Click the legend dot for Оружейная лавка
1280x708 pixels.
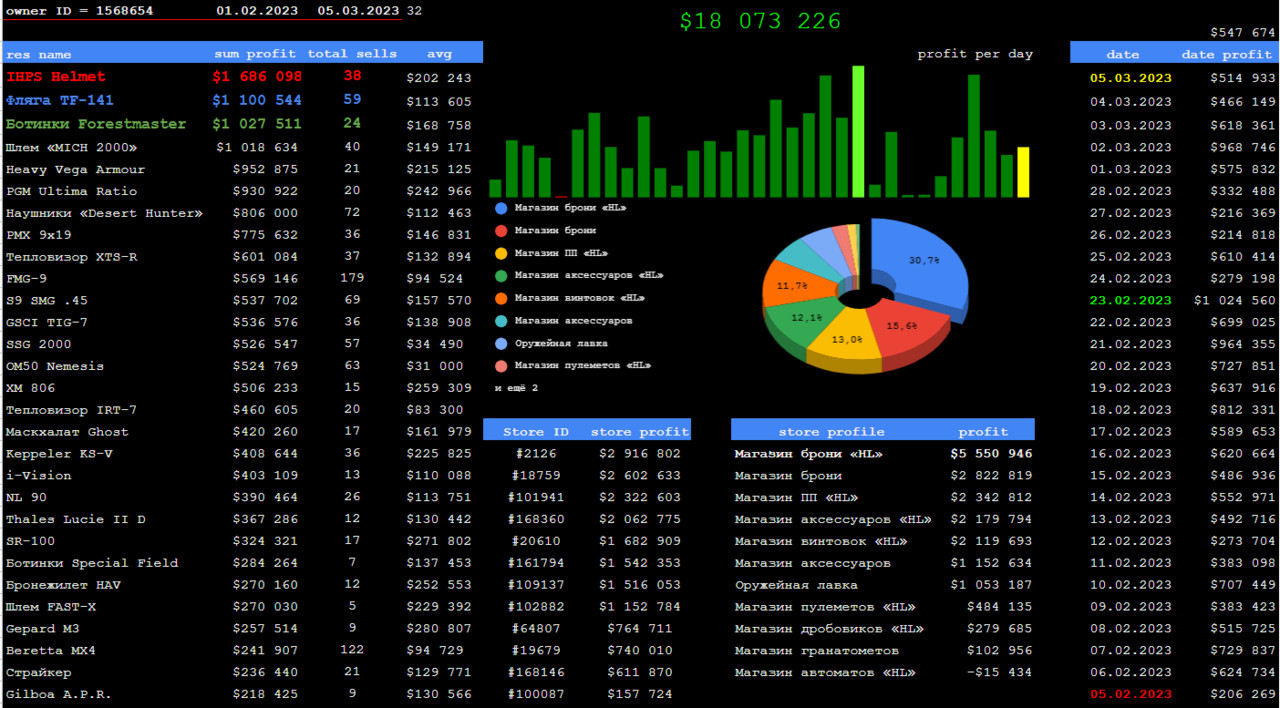pyautogui.click(x=502, y=343)
